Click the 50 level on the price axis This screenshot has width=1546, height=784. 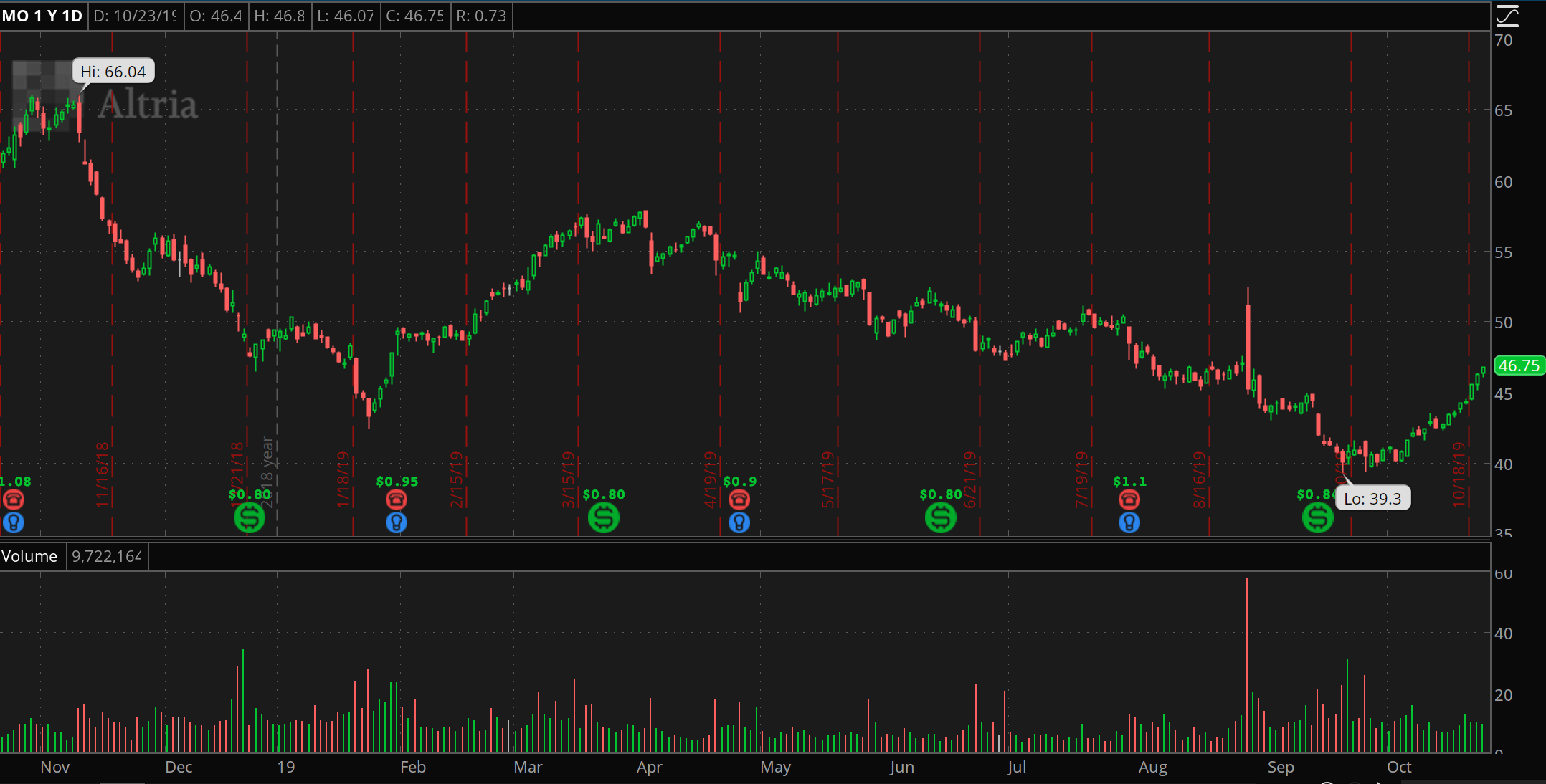[x=1504, y=322]
